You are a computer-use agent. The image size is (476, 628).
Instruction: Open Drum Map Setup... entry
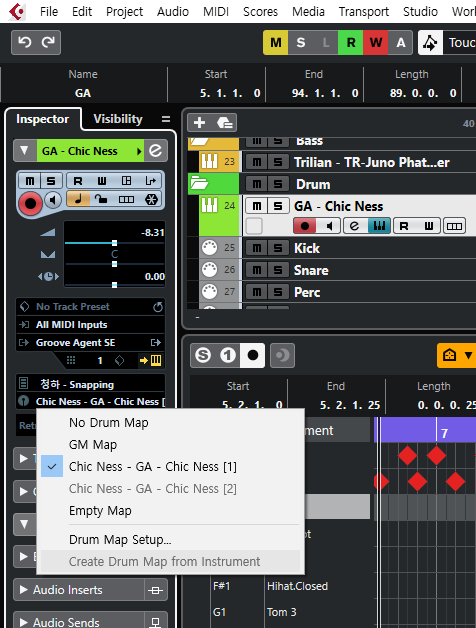tap(170, 539)
